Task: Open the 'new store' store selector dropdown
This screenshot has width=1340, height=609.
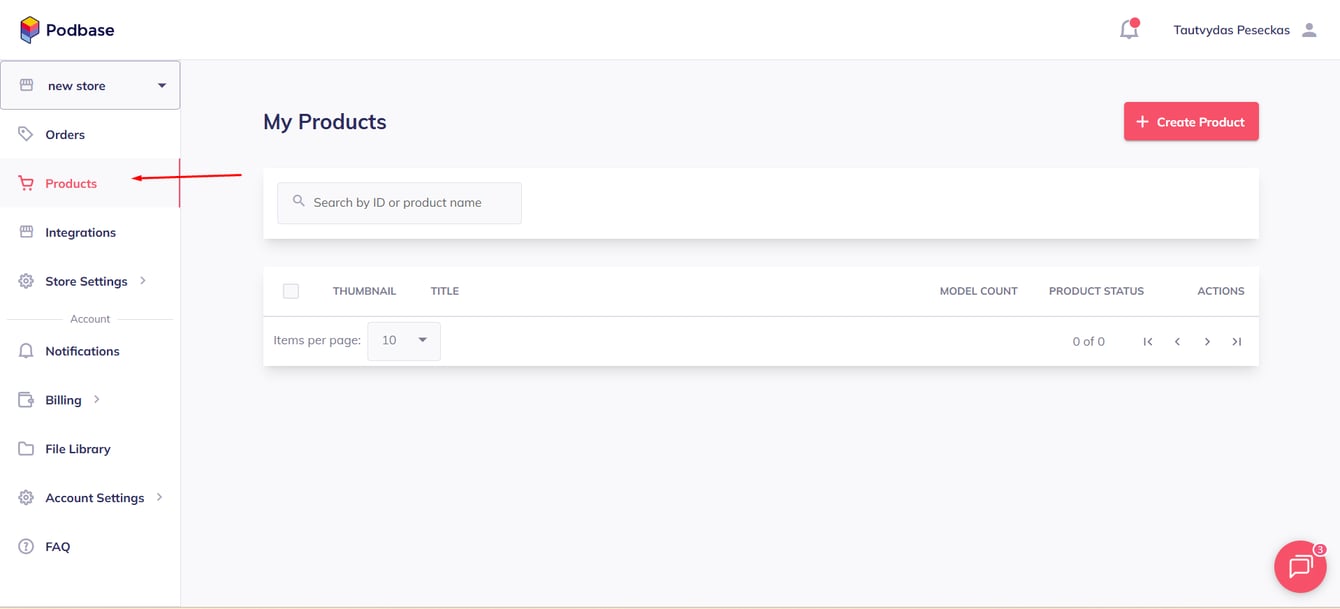Action: (x=90, y=85)
